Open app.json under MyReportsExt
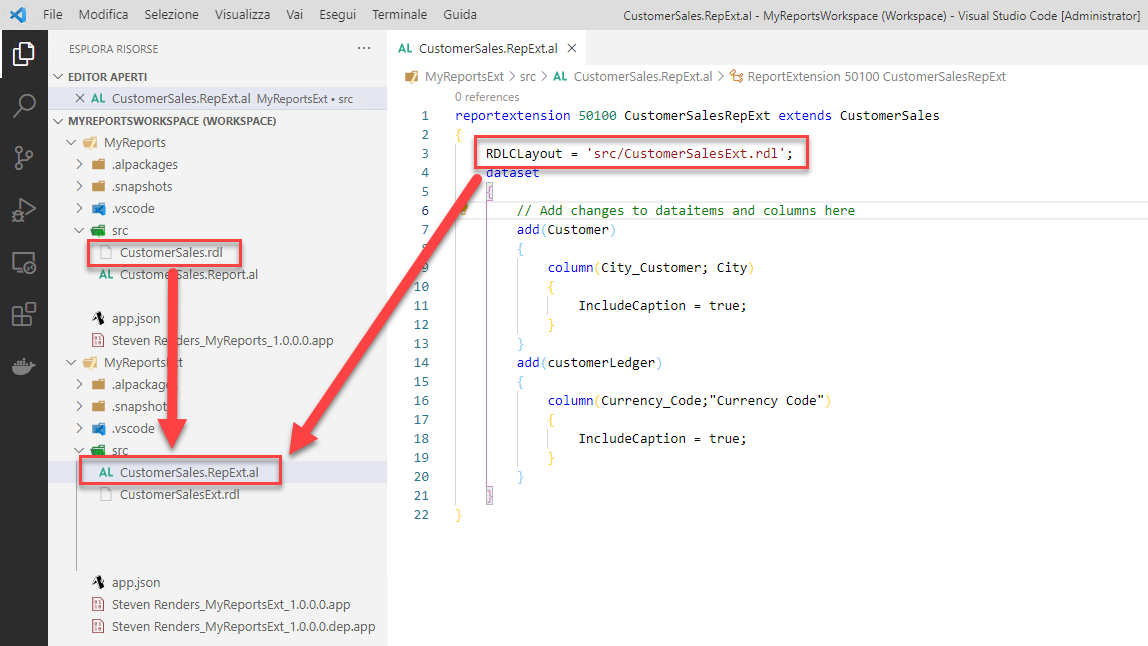Image resolution: width=1148 pixels, height=646 pixels. coord(136,582)
